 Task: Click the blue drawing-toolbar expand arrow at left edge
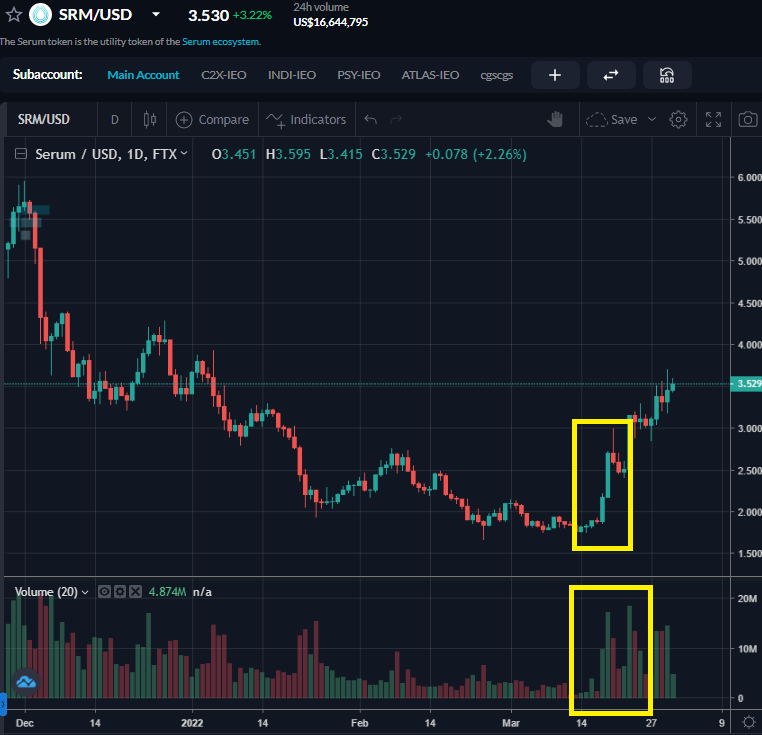pos(3,704)
